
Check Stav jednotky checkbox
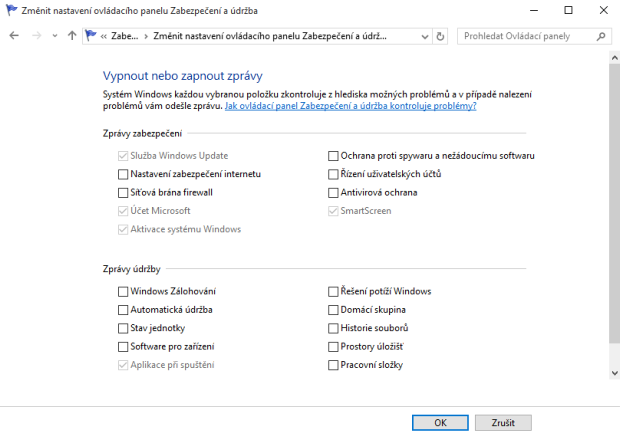pos(123,328)
